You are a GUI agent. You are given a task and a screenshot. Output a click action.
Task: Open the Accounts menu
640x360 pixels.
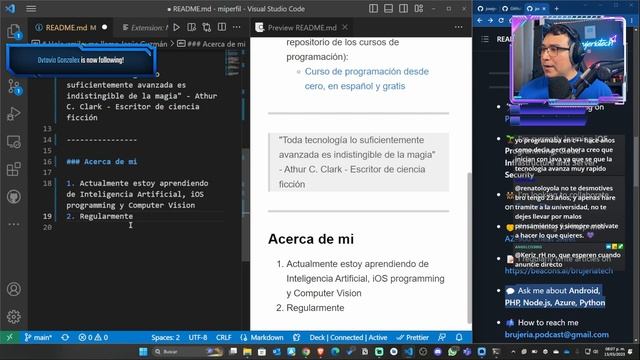tap(14, 289)
